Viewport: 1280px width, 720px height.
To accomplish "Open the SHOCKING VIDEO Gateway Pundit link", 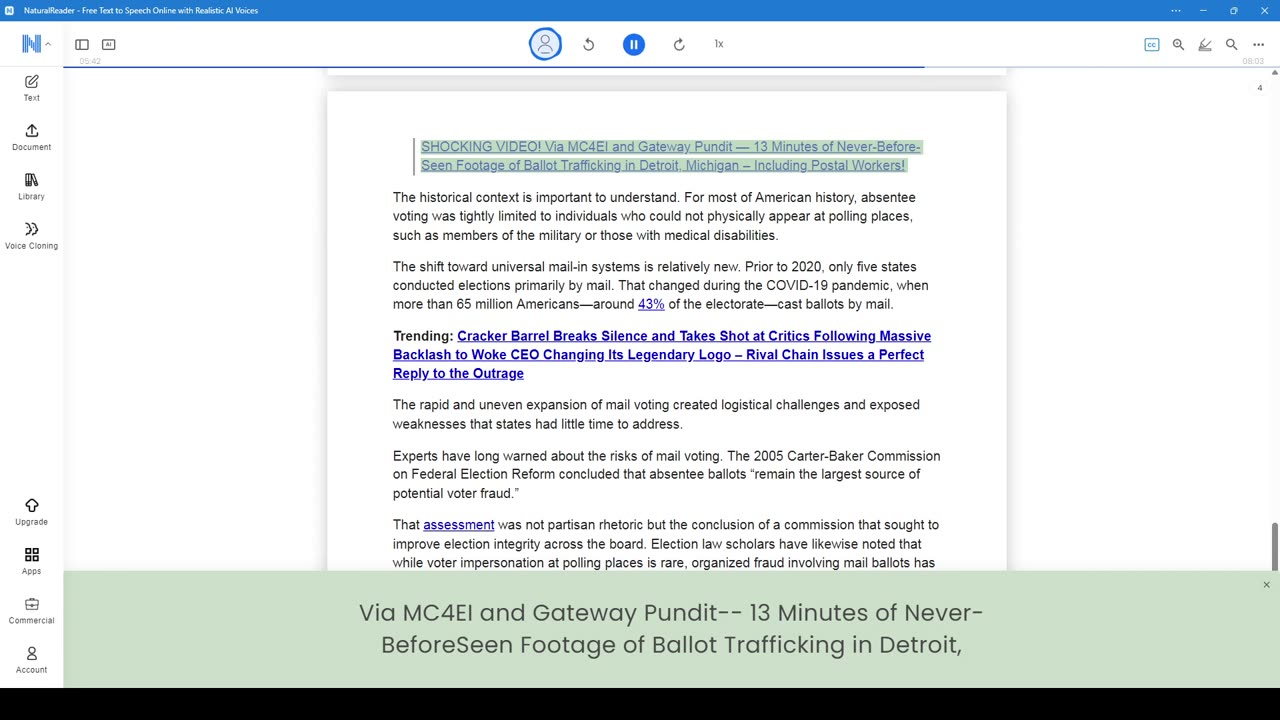I will click(x=670, y=156).
